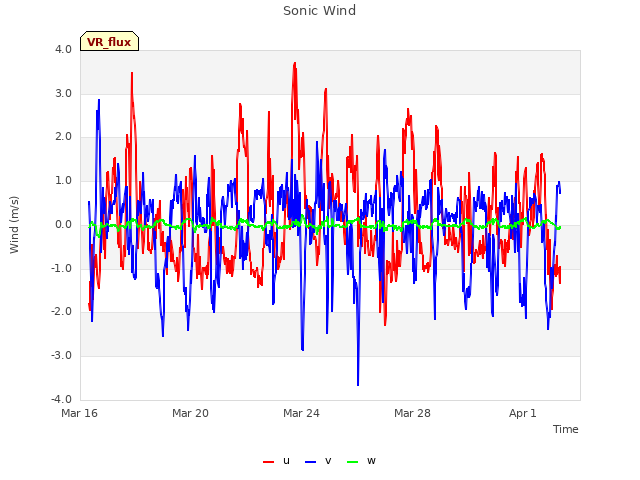Click the Sonic Wind chart title
The height and width of the screenshot is (480, 640).
[319, 11]
